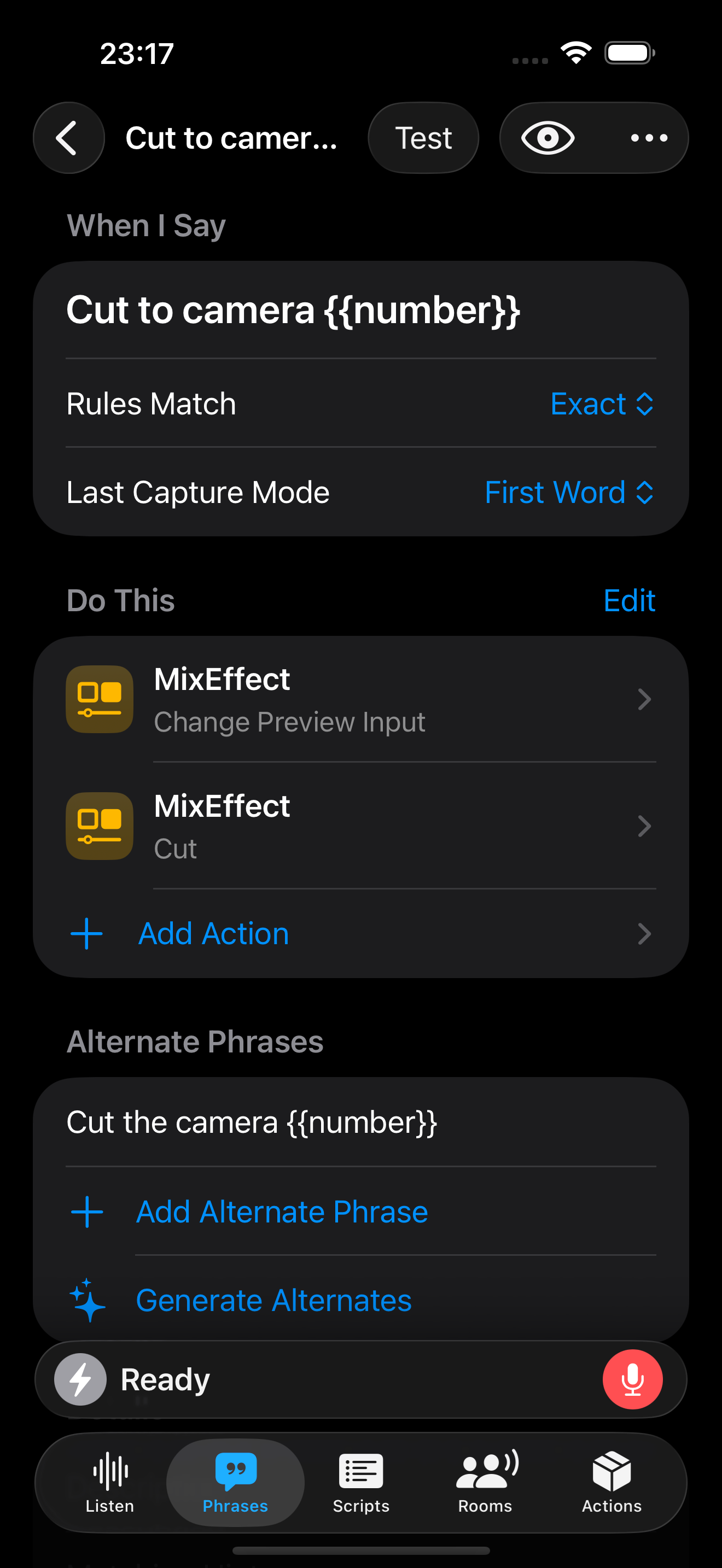Image resolution: width=722 pixels, height=1568 pixels.
Task: Open the Rooms tab
Action: coord(485,1483)
